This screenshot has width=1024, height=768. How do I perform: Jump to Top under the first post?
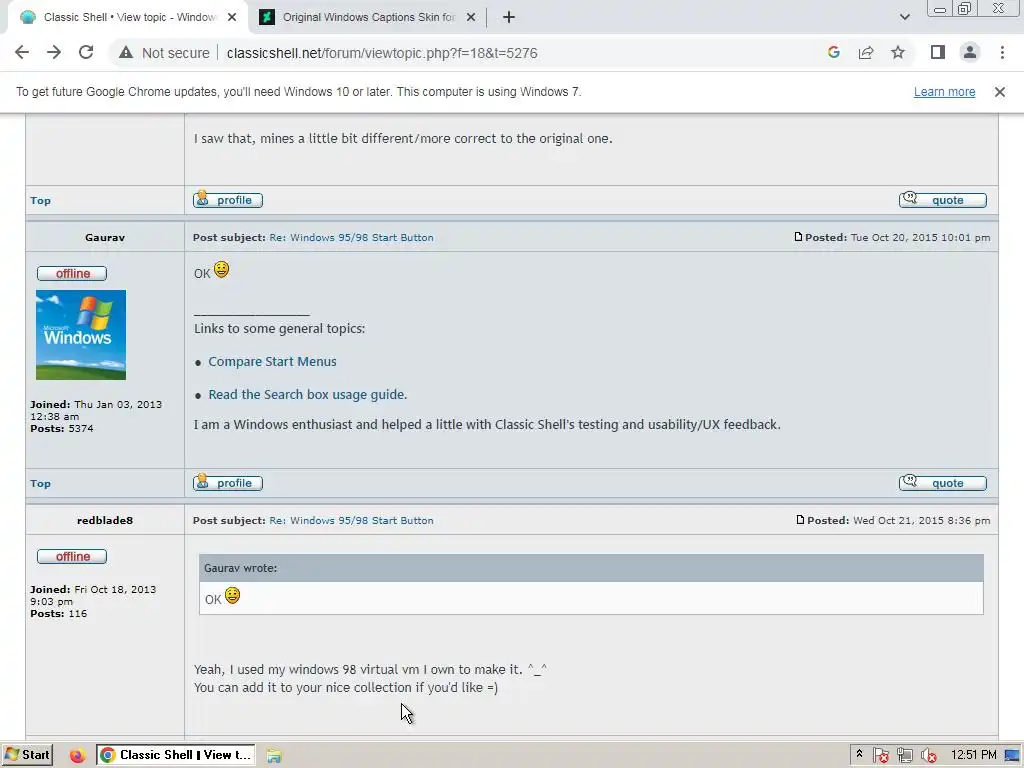click(40, 200)
